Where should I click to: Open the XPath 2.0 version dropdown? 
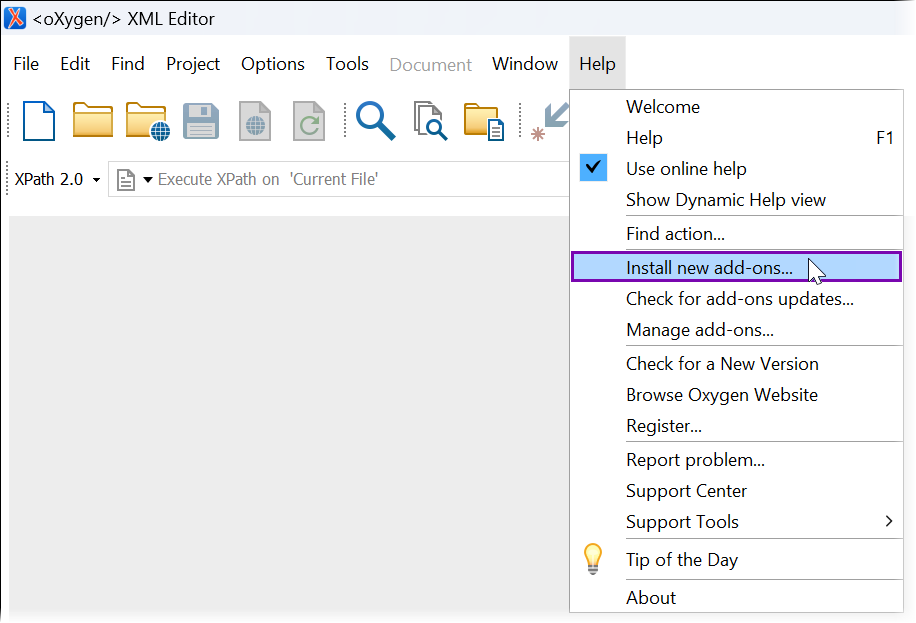click(57, 180)
